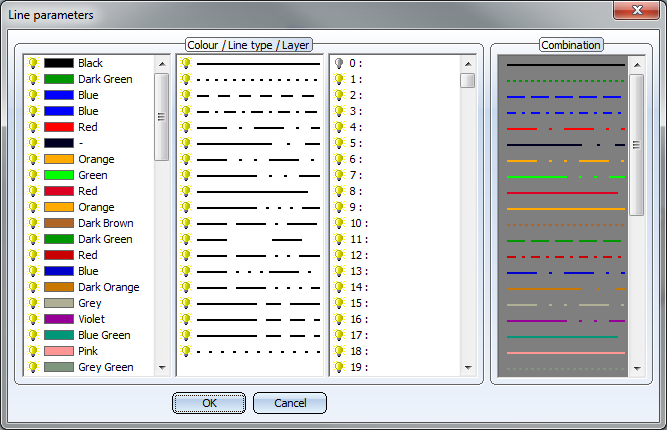Toggle the Grey Green lightbulb icon
The width and height of the screenshot is (667, 430).
click(33, 367)
